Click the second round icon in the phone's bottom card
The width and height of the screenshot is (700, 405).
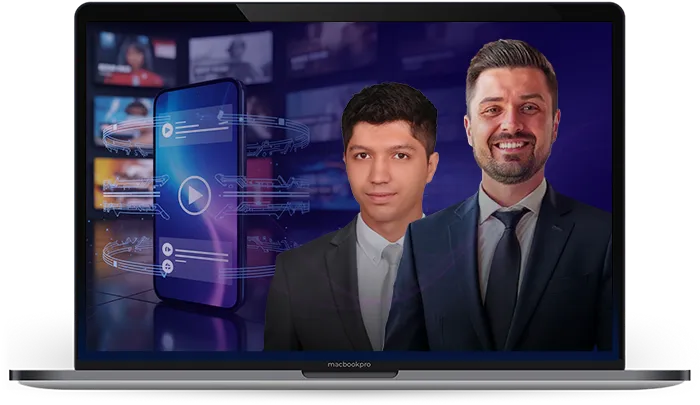167,267
